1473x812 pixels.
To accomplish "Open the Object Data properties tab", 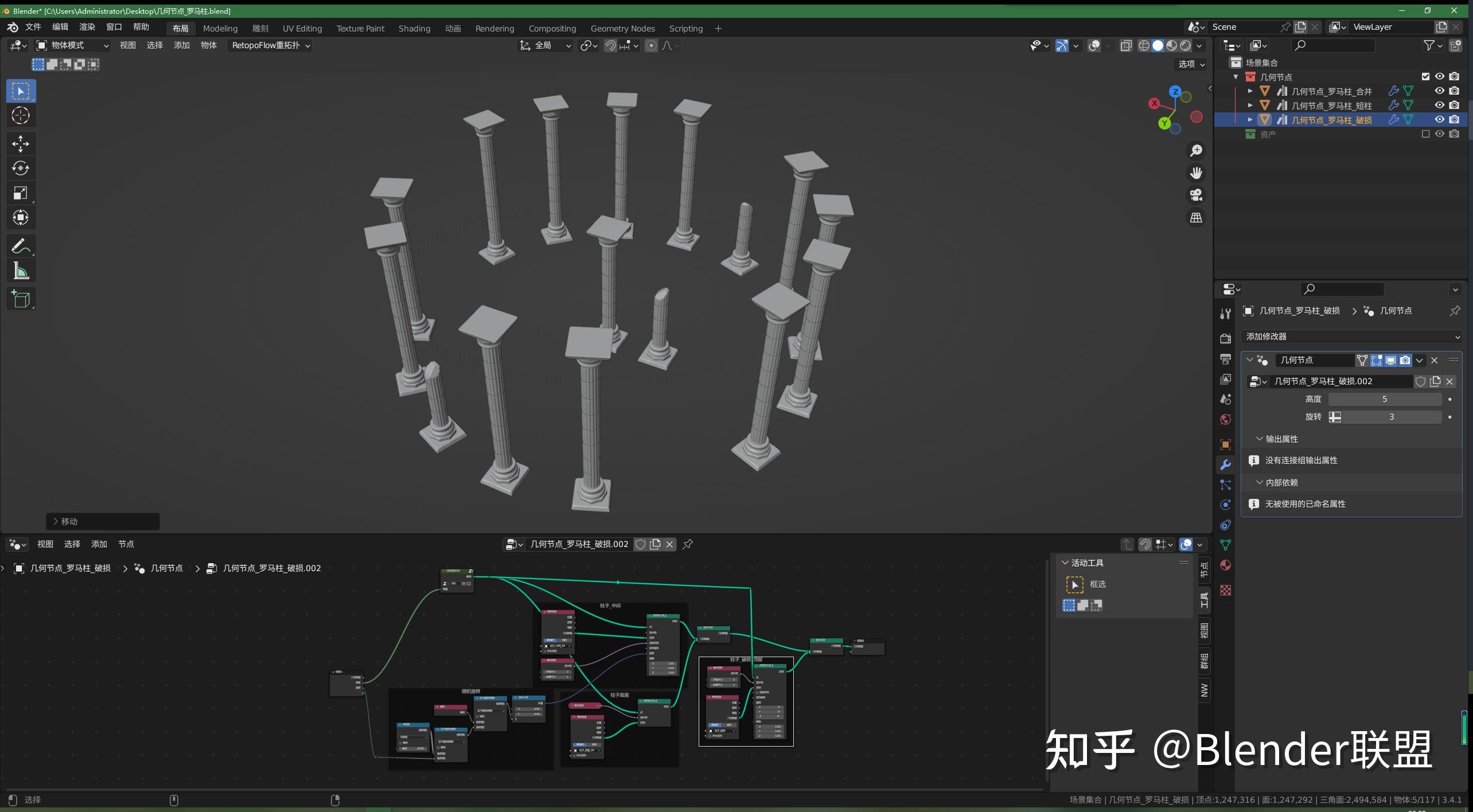I will point(1225,545).
